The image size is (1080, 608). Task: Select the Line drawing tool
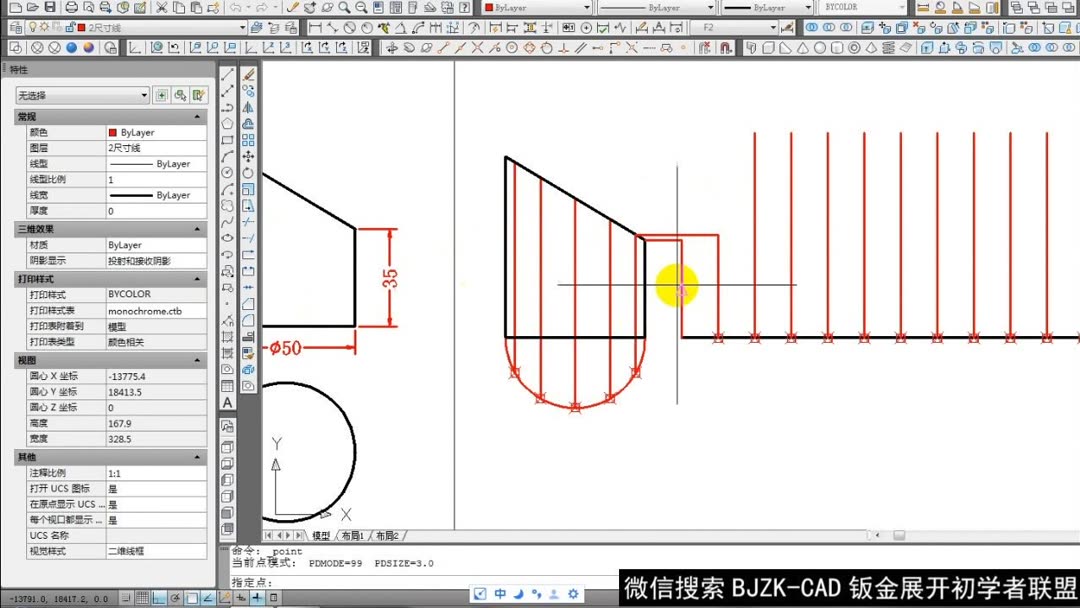click(x=230, y=73)
